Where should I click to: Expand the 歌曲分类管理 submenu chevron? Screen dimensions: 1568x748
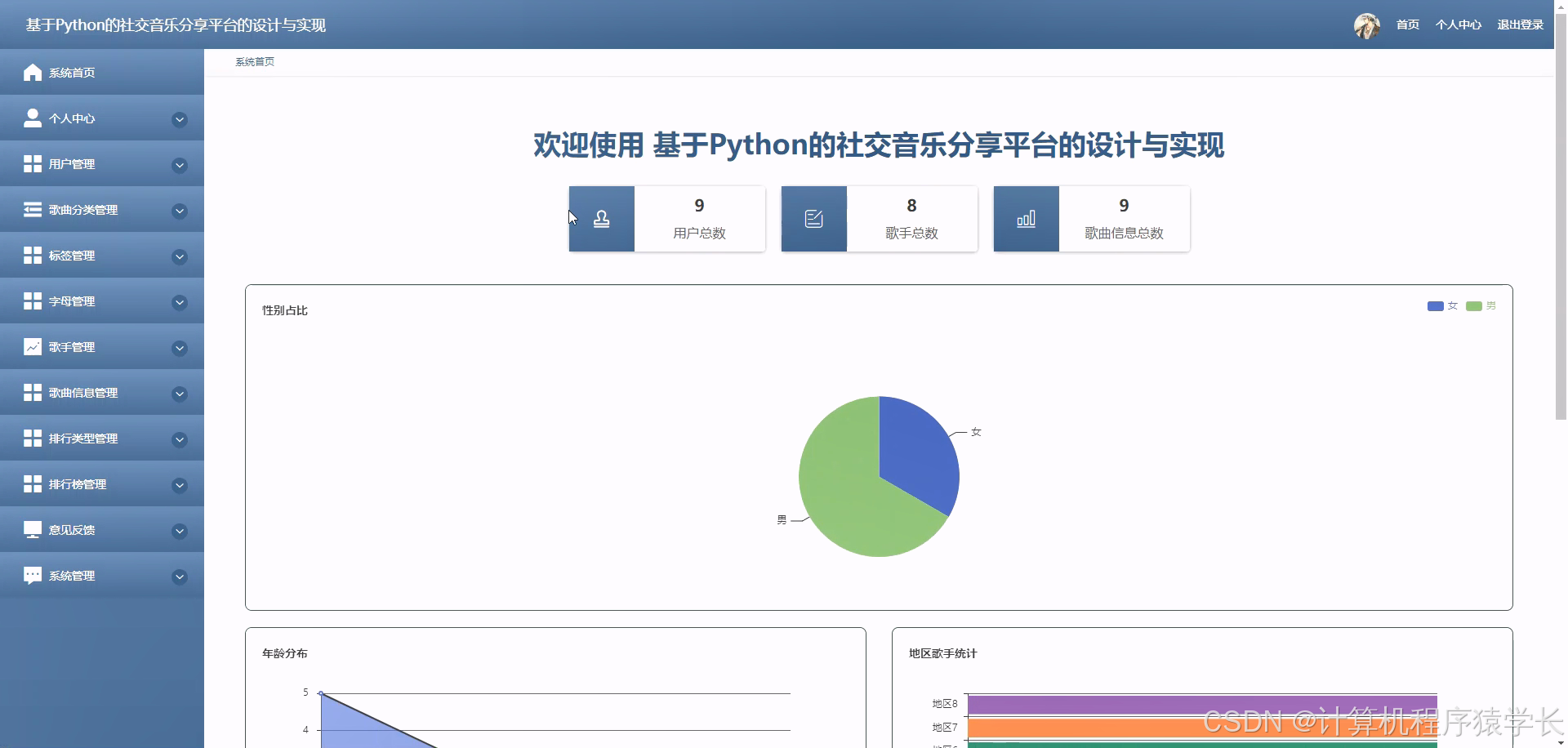tap(180, 211)
